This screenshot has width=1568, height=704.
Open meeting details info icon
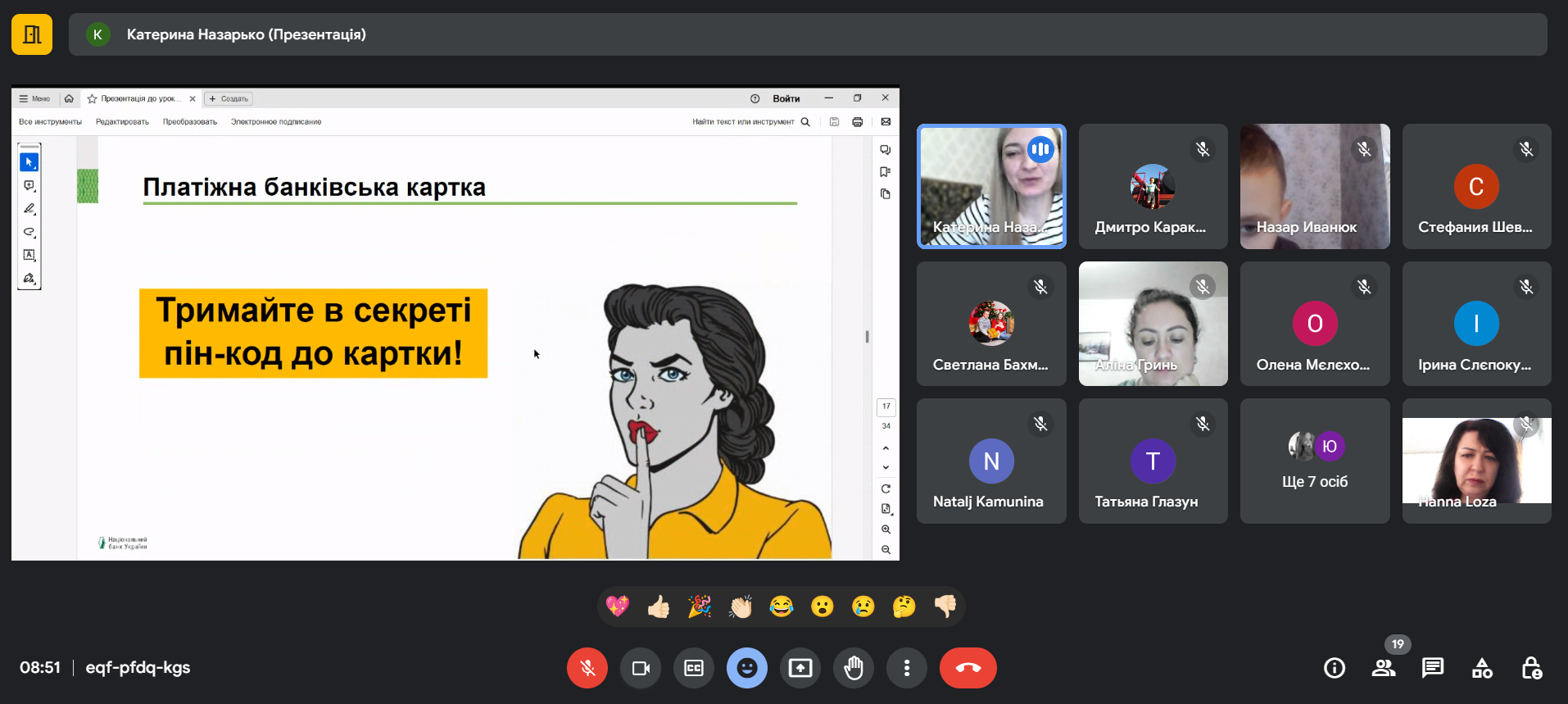coord(1335,668)
